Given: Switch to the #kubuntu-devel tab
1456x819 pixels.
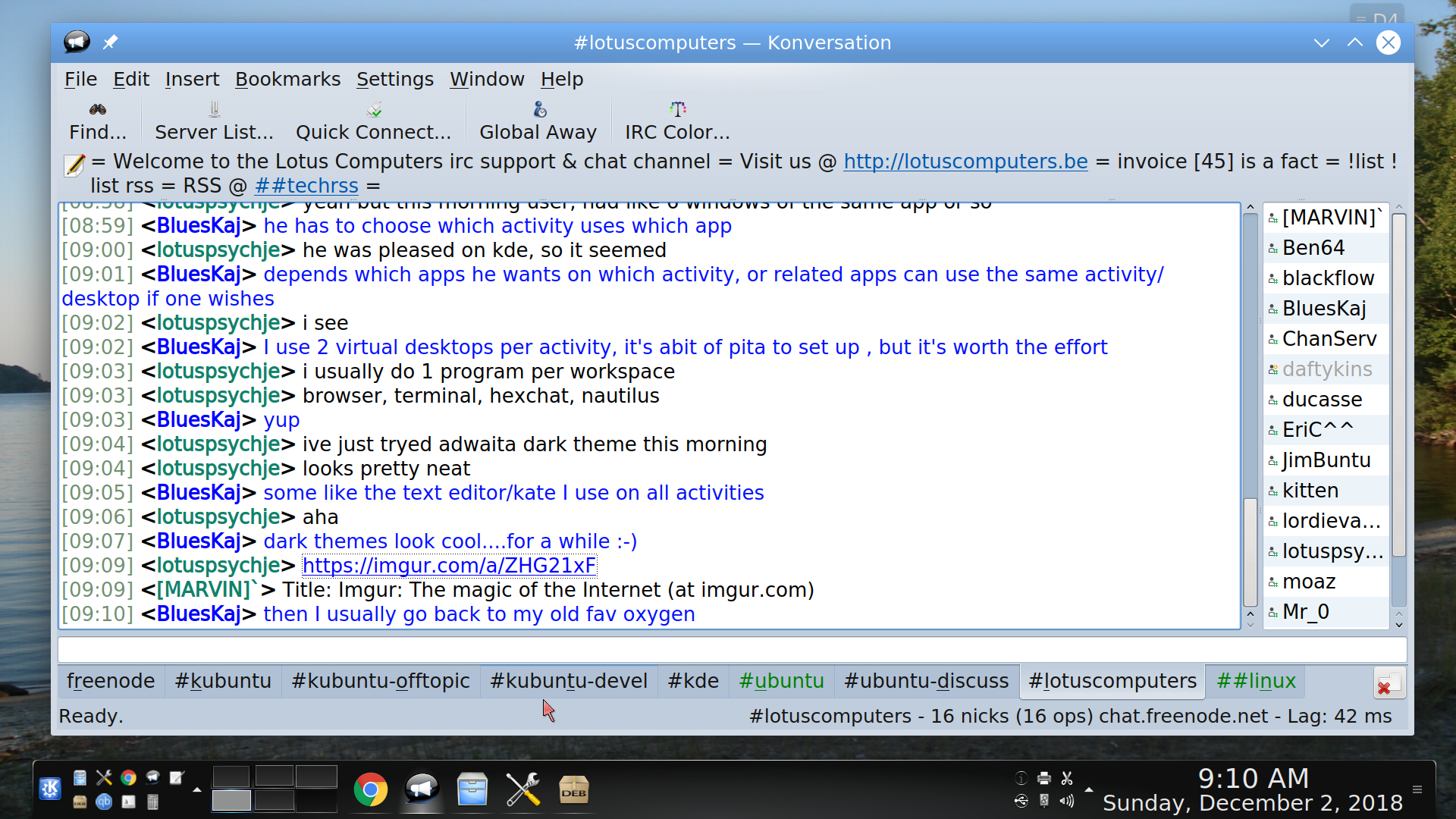Looking at the screenshot, I should [569, 681].
